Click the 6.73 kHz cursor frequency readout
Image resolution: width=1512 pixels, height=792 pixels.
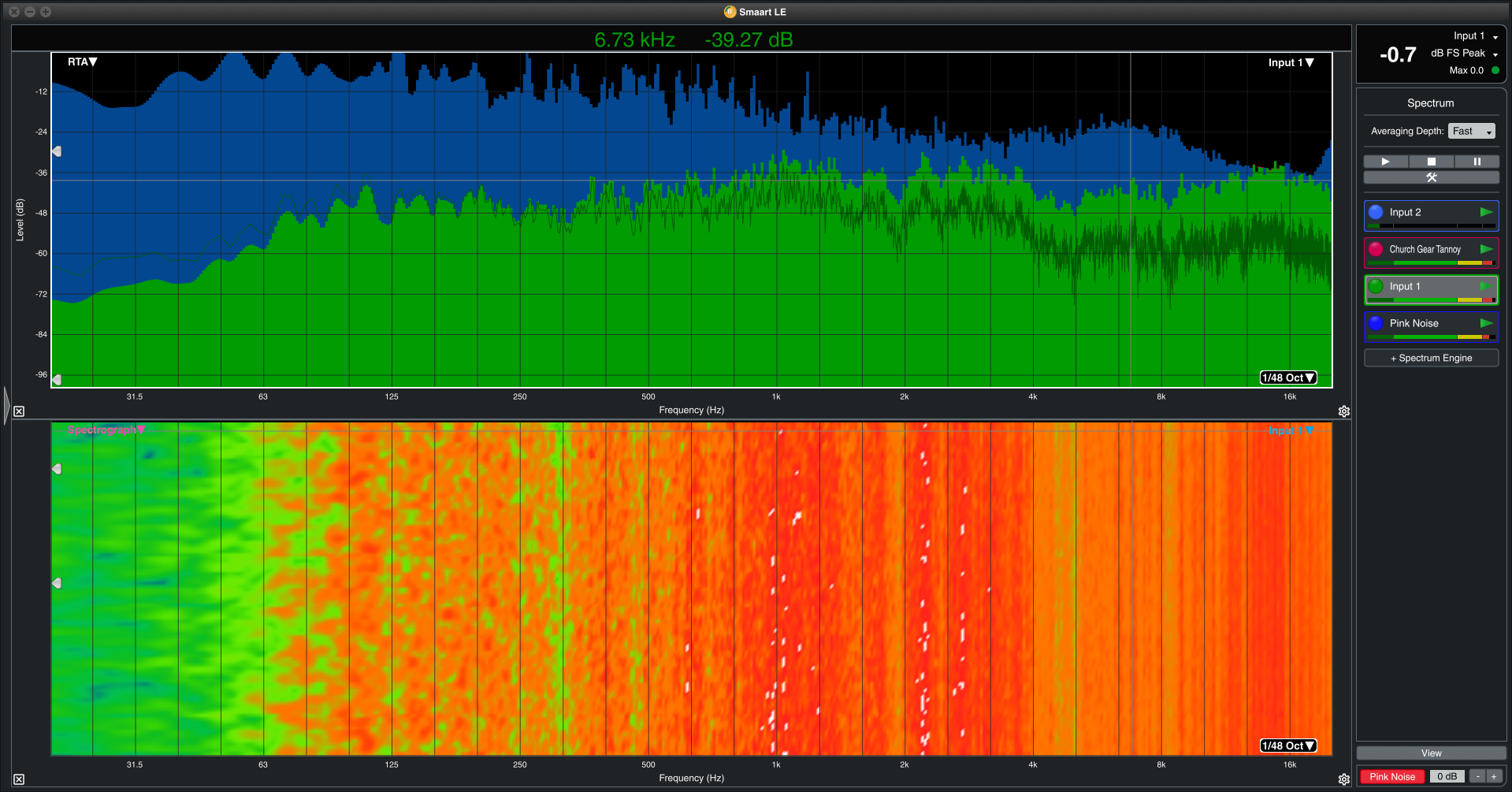[634, 39]
